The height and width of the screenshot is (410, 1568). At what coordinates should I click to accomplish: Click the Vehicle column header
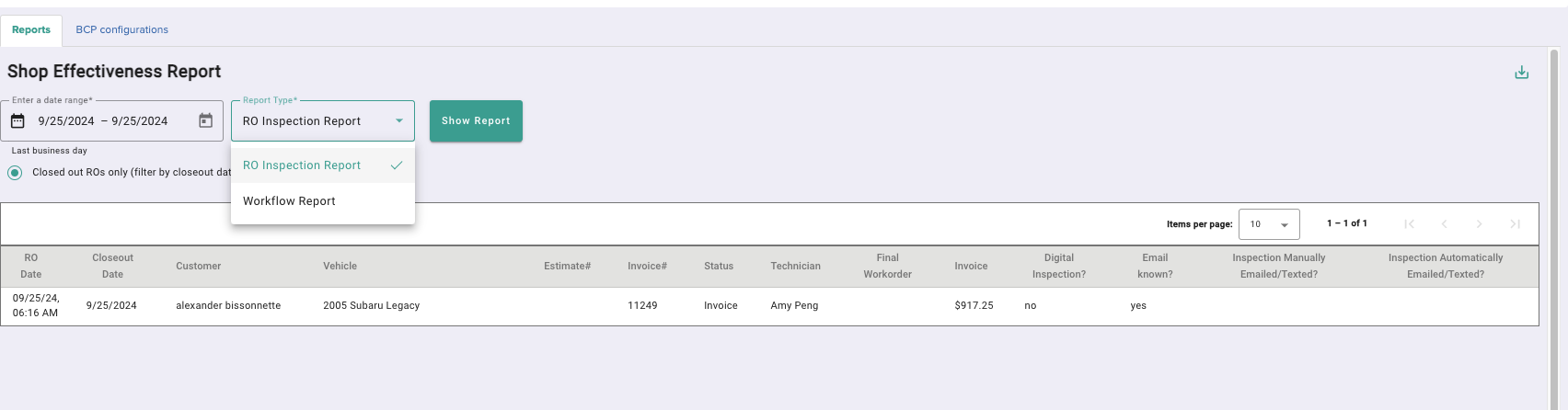coord(340,266)
